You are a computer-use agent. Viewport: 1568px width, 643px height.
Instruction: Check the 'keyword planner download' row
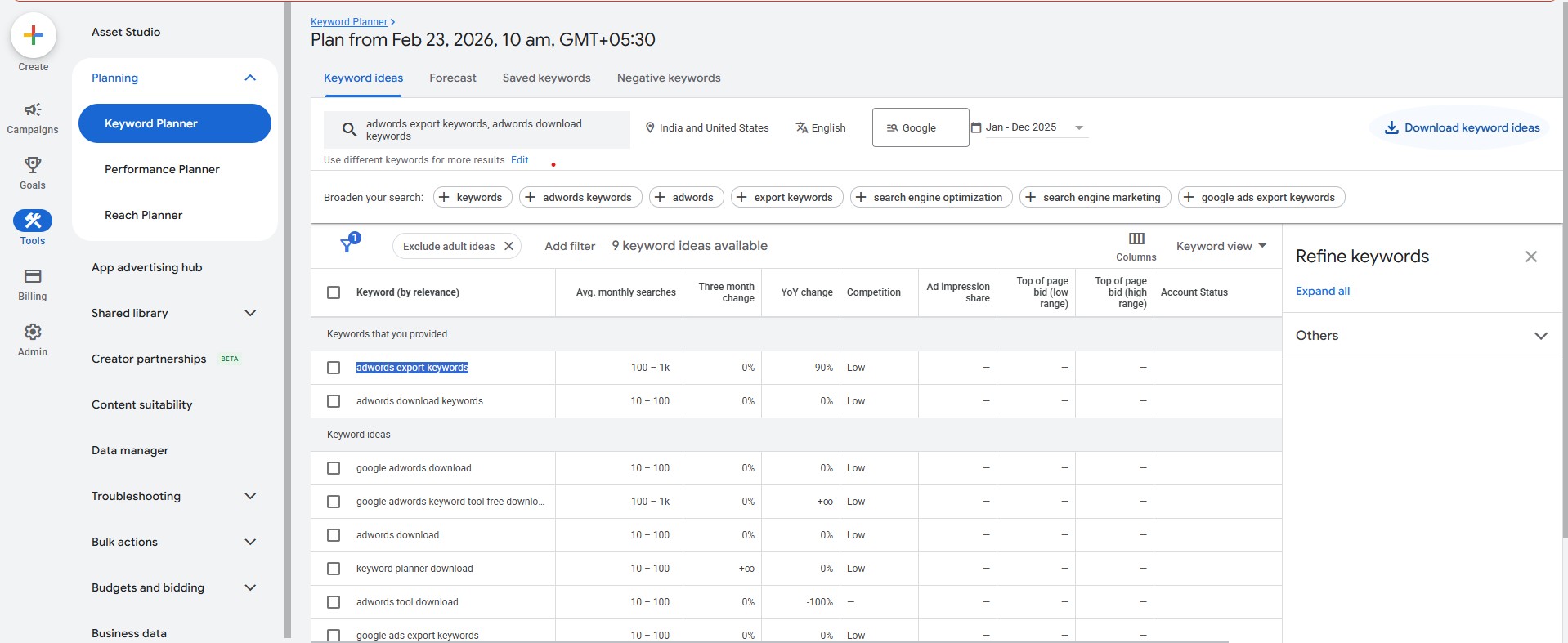(334, 569)
